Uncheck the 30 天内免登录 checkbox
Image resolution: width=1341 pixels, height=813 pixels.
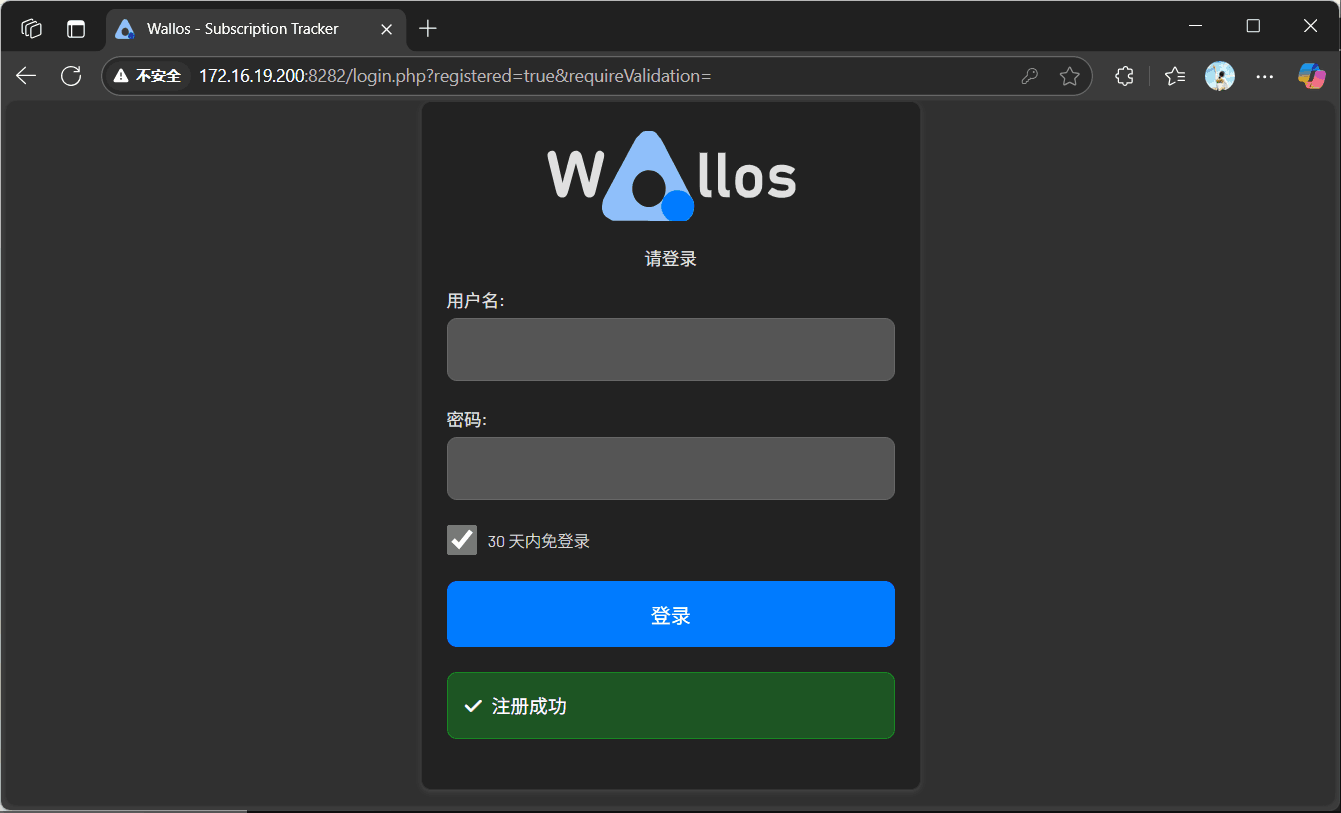point(462,540)
